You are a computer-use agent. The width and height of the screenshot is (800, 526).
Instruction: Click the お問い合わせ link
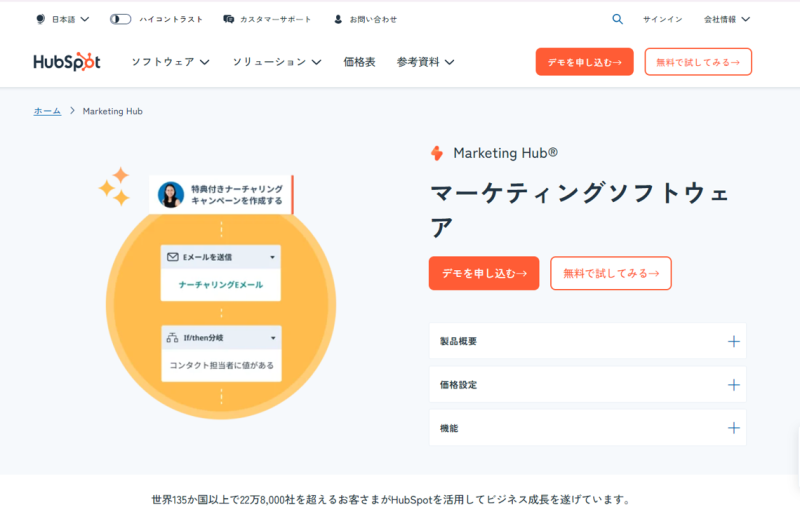(373, 19)
